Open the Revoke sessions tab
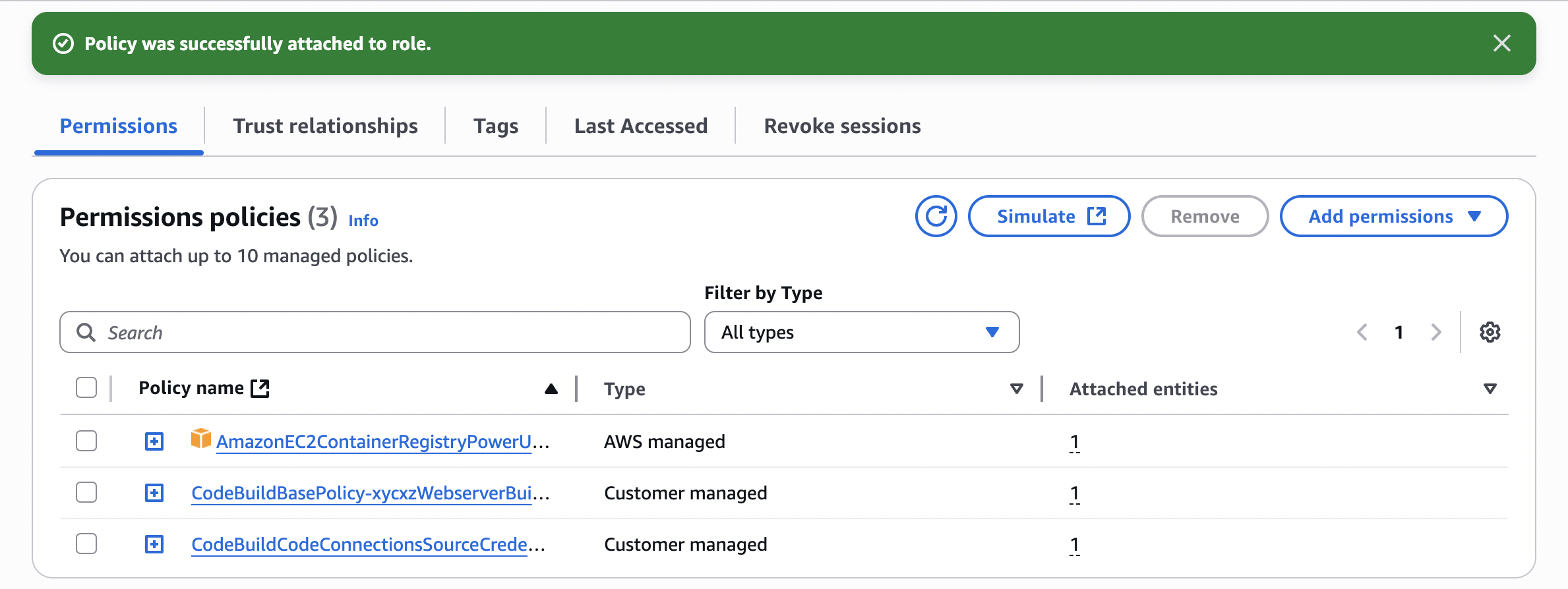 [842, 126]
